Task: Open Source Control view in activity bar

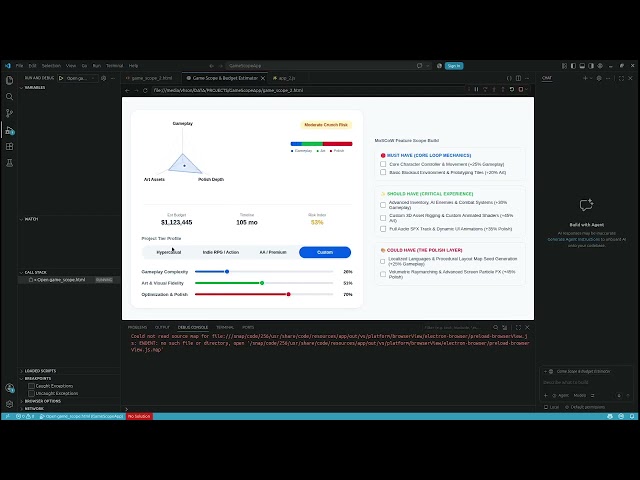Action: click(9, 113)
